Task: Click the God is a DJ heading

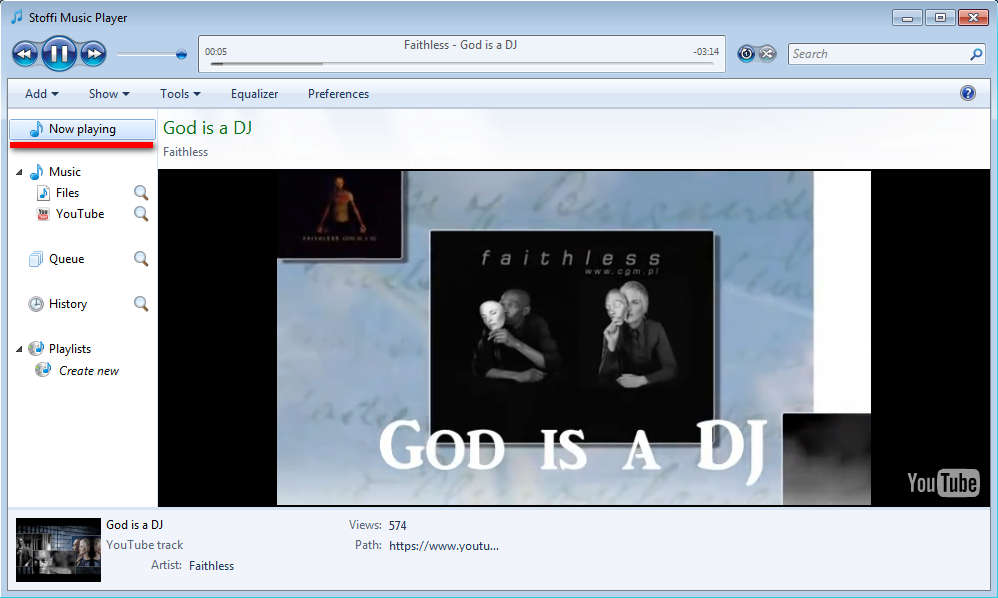Action: pyautogui.click(x=207, y=128)
